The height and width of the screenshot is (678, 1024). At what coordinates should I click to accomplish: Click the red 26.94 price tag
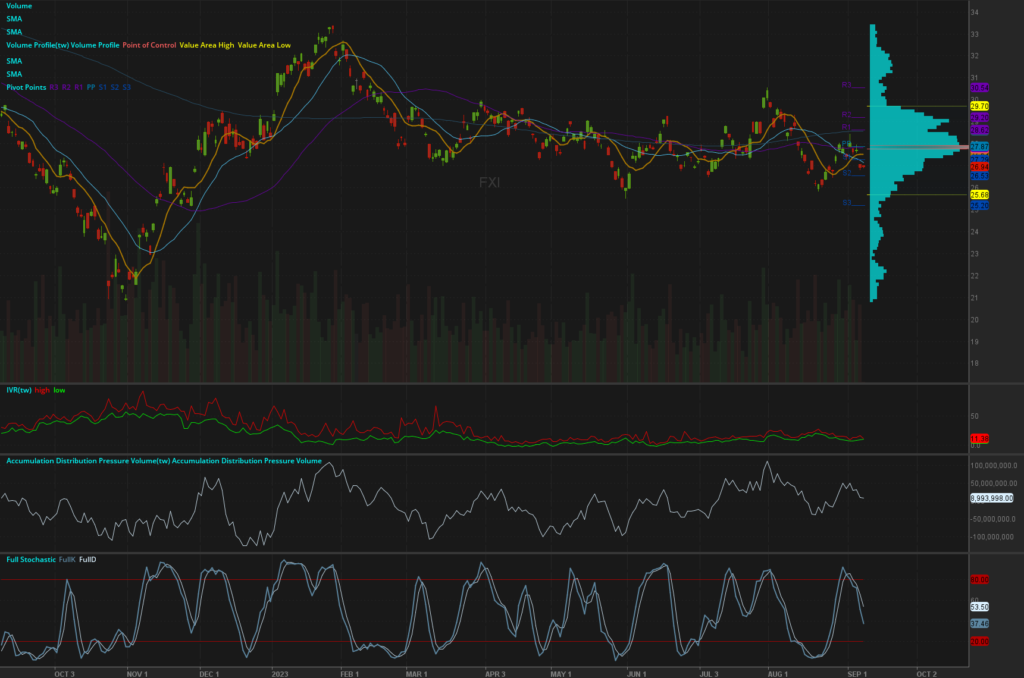979,166
